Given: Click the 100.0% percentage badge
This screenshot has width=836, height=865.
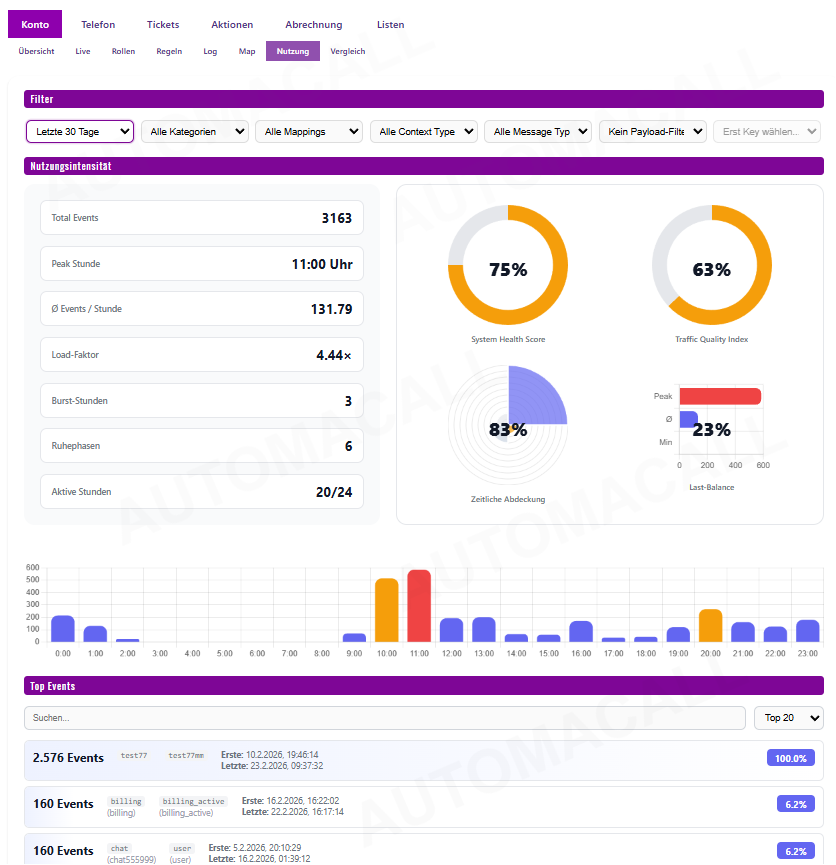Looking at the screenshot, I should [x=790, y=758].
